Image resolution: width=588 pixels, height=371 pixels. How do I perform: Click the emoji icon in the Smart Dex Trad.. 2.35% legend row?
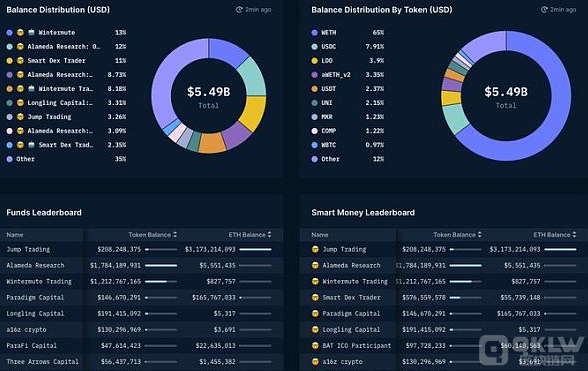coord(20,145)
